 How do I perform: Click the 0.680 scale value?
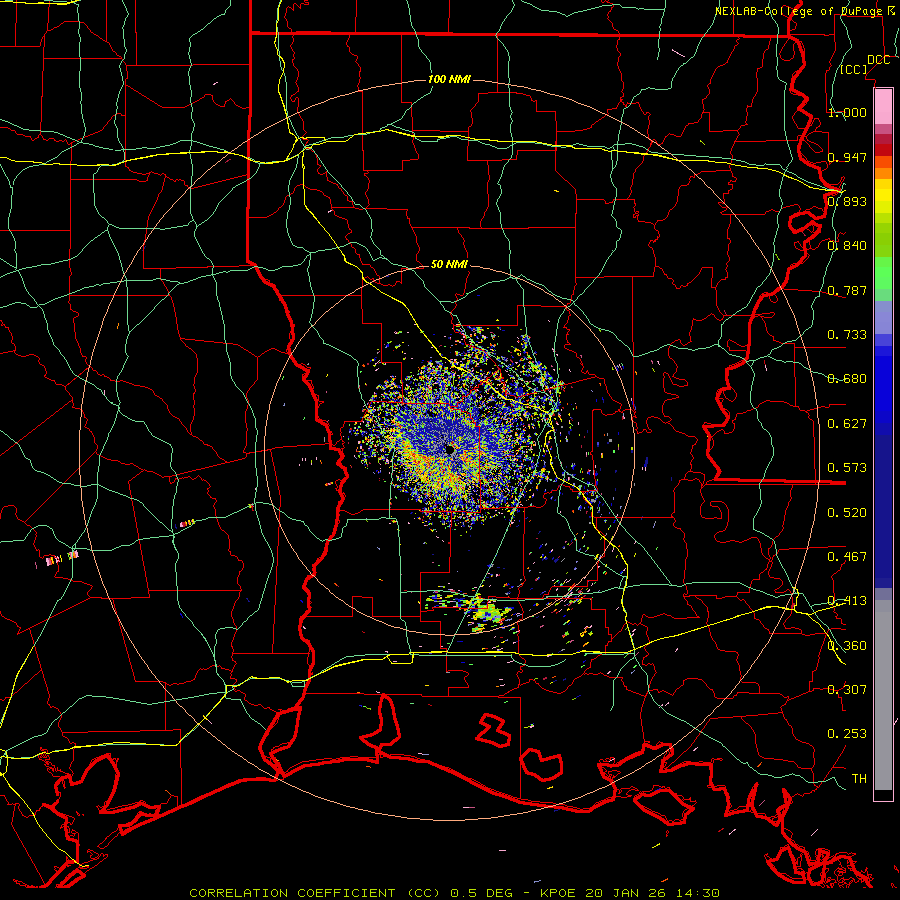(847, 379)
